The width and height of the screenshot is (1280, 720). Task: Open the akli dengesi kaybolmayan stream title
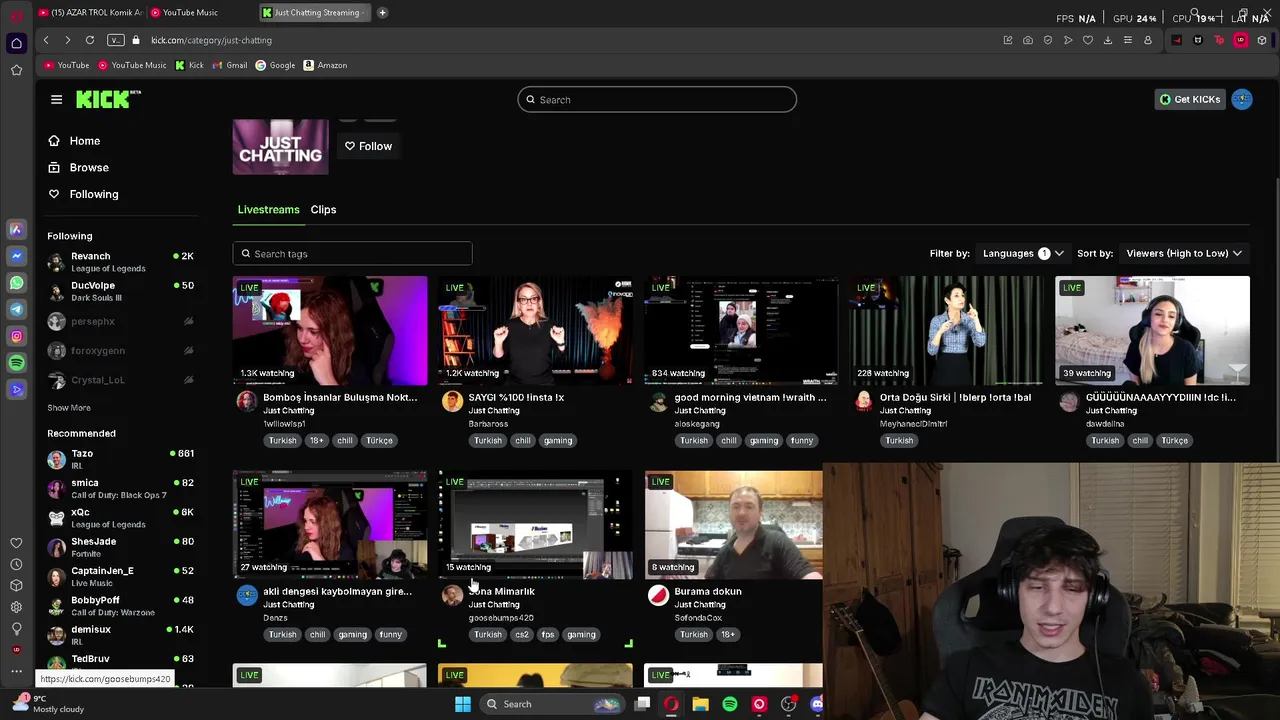tap(337, 592)
